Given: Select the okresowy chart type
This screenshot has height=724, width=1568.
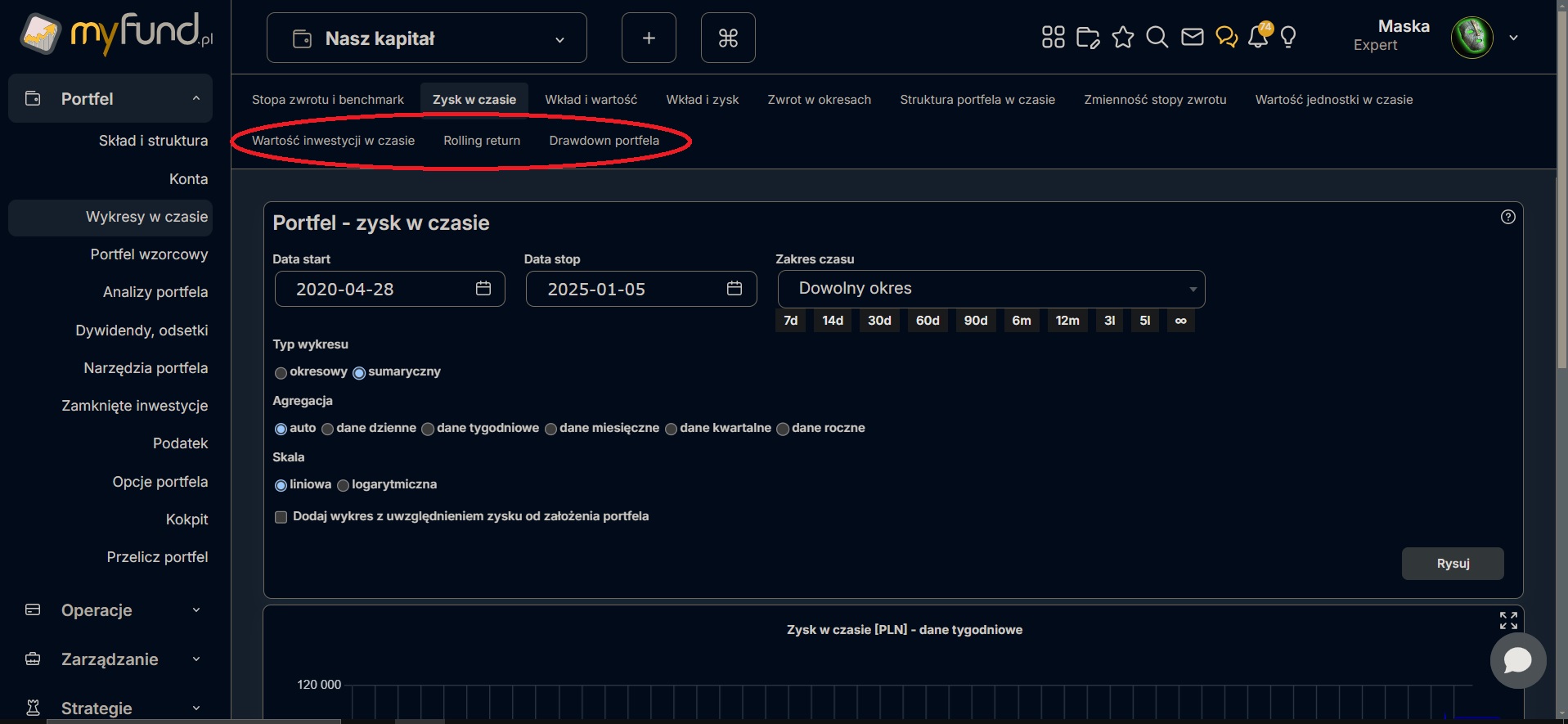Looking at the screenshot, I should pos(281,373).
